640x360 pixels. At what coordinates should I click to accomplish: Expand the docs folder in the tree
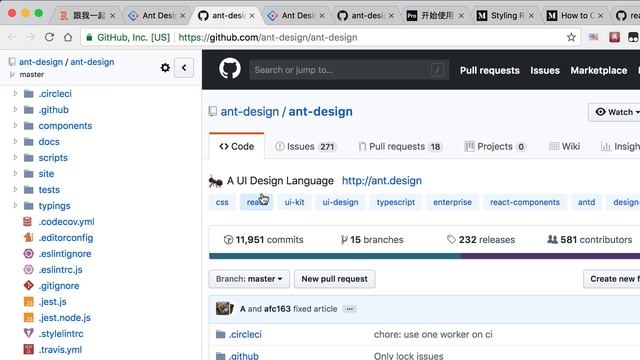(16, 141)
